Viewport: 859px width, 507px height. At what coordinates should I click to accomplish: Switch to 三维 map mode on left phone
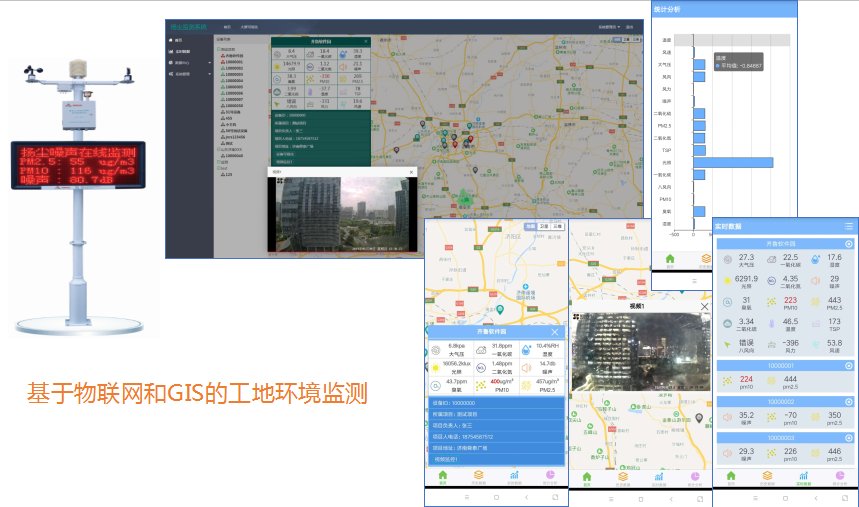pos(557,226)
